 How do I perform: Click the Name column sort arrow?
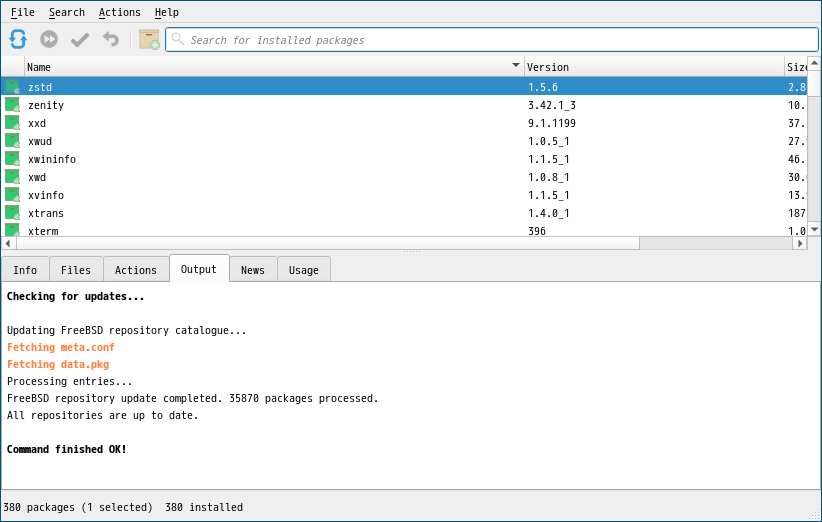click(x=516, y=66)
